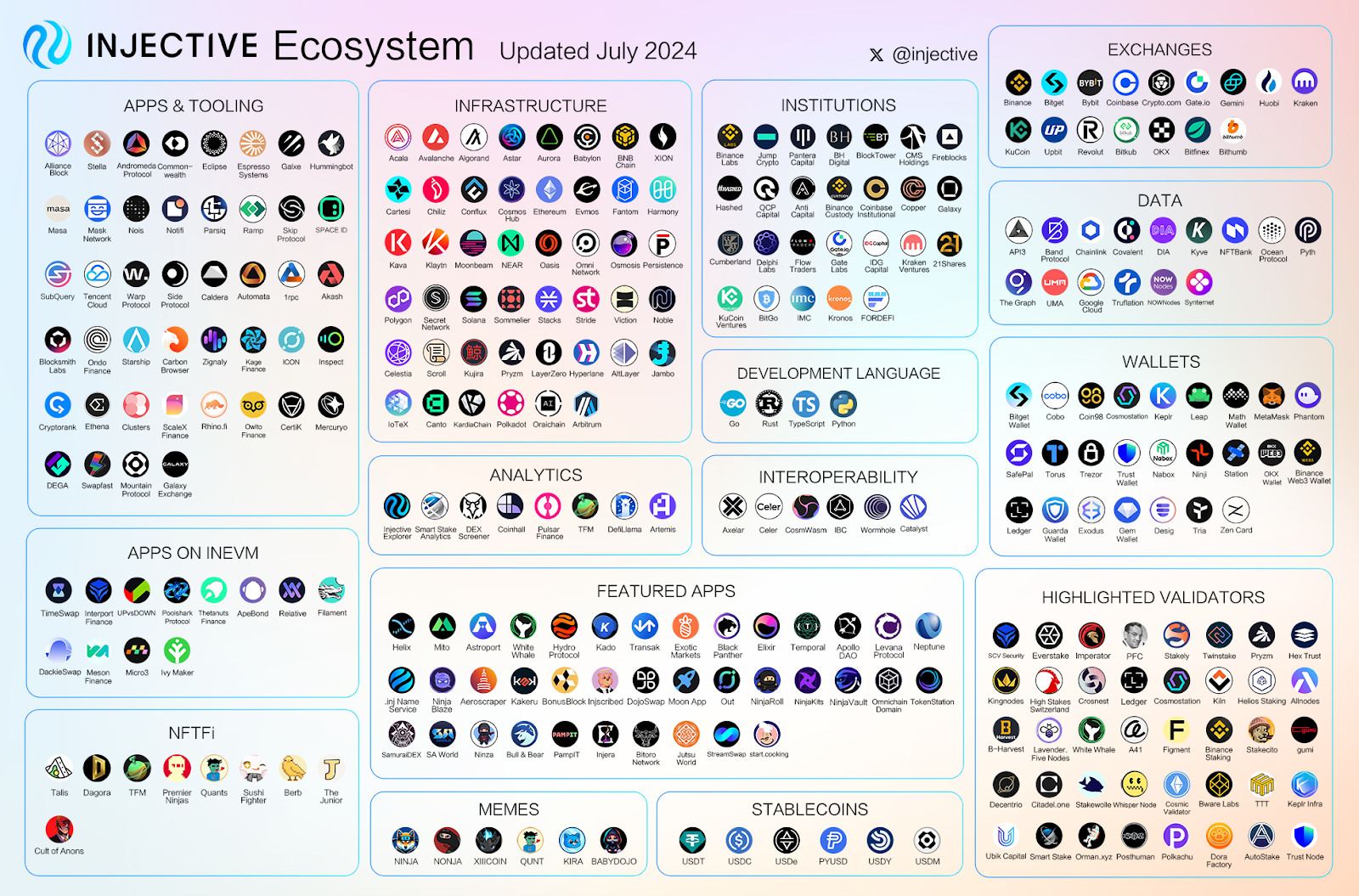
Task: Click the Ledger wallet icon
Action: [1018, 510]
